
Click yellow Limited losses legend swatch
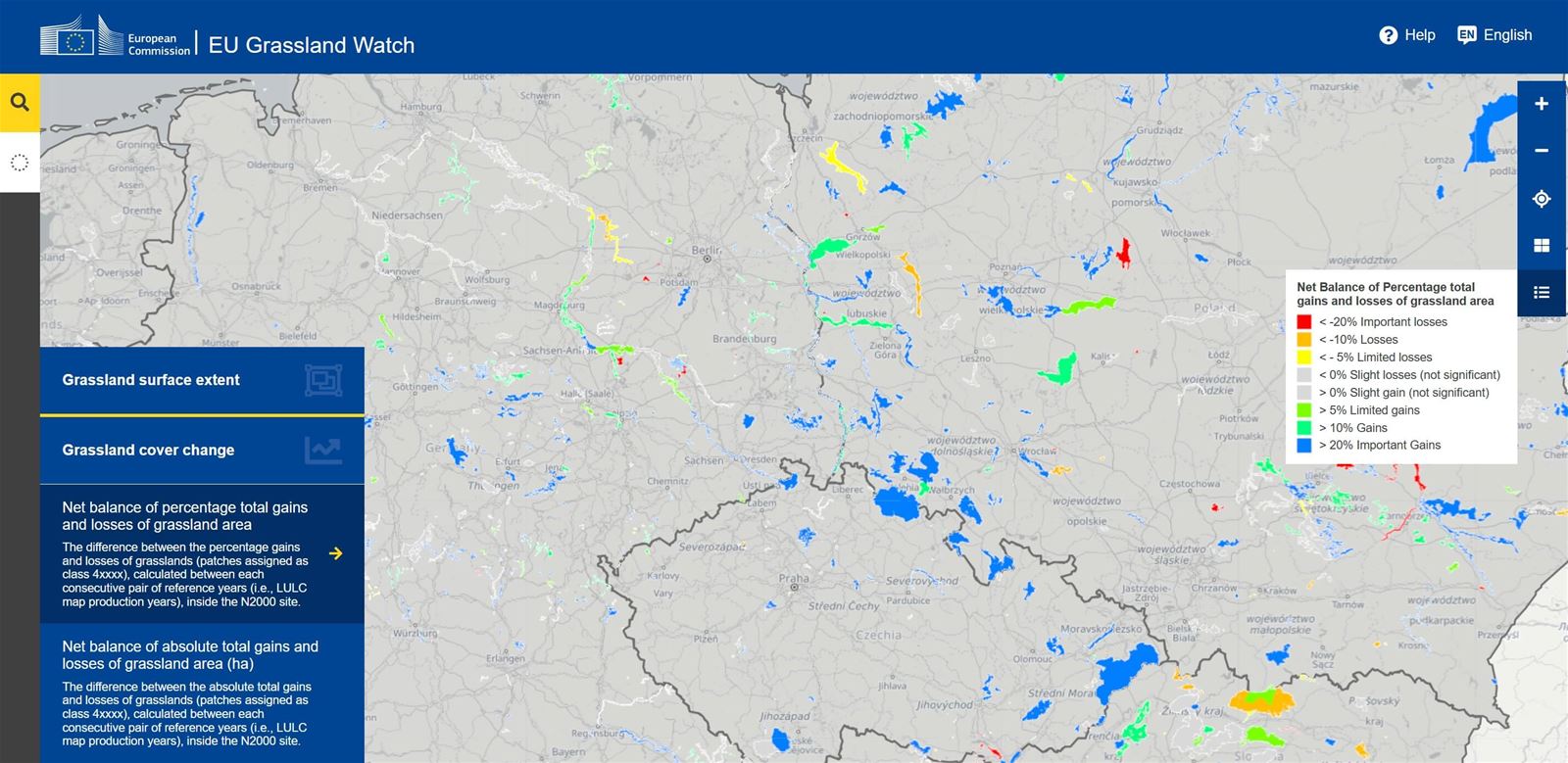[1304, 358]
